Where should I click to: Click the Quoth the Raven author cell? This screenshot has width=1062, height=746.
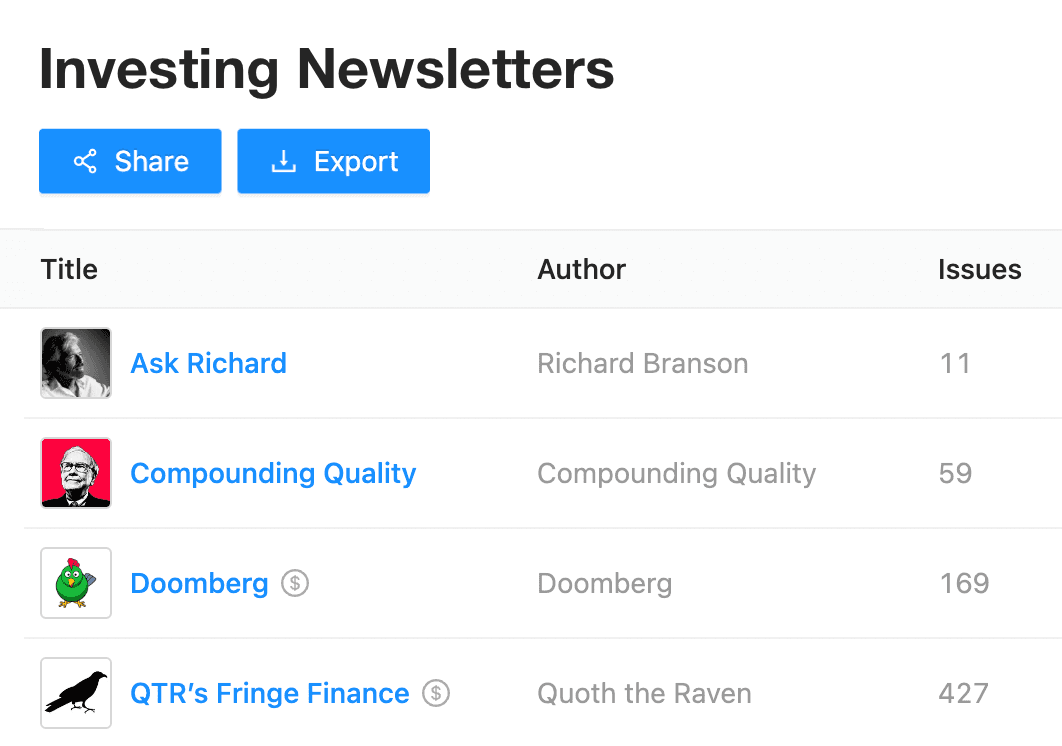pos(644,693)
